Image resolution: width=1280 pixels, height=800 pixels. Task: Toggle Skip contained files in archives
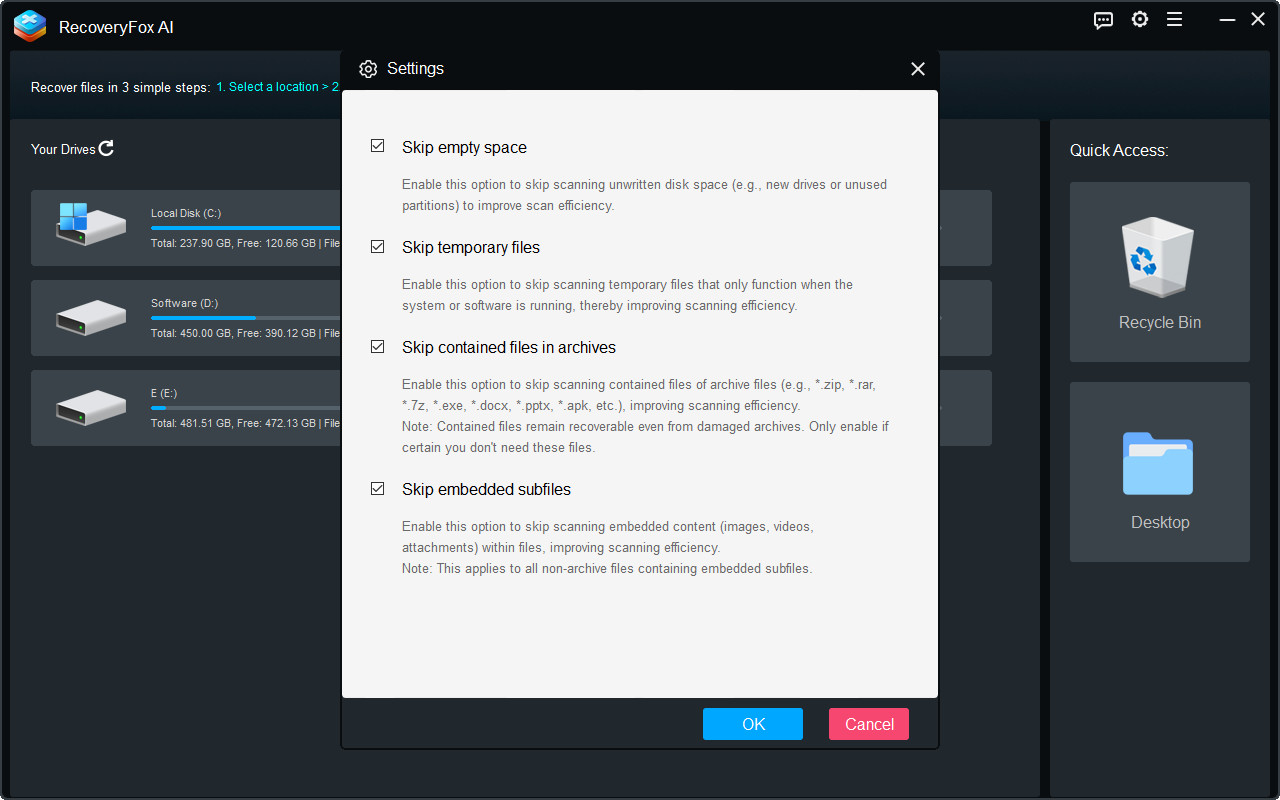[x=377, y=346]
